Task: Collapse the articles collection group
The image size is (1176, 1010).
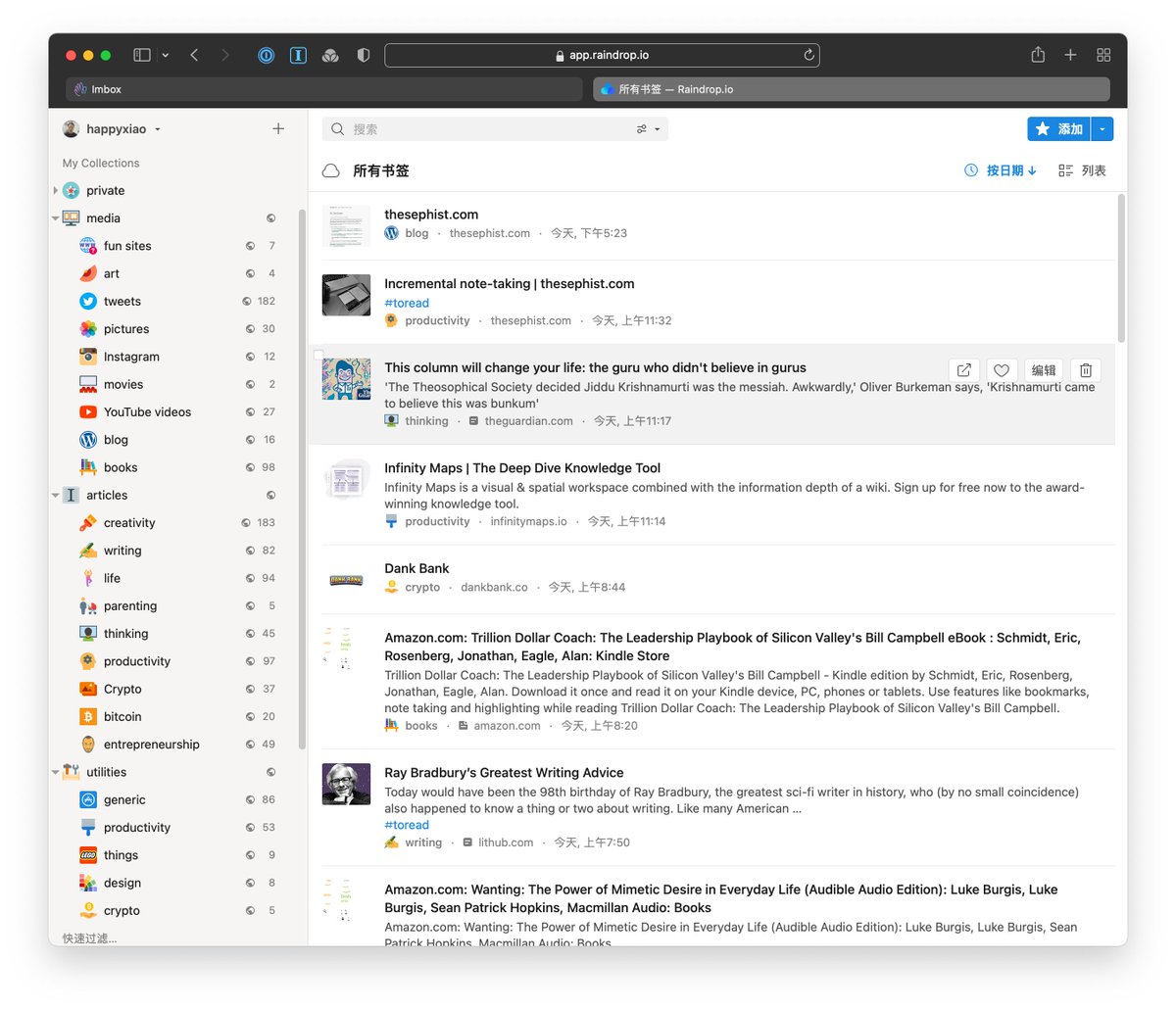Action: click(x=56, y=496)
